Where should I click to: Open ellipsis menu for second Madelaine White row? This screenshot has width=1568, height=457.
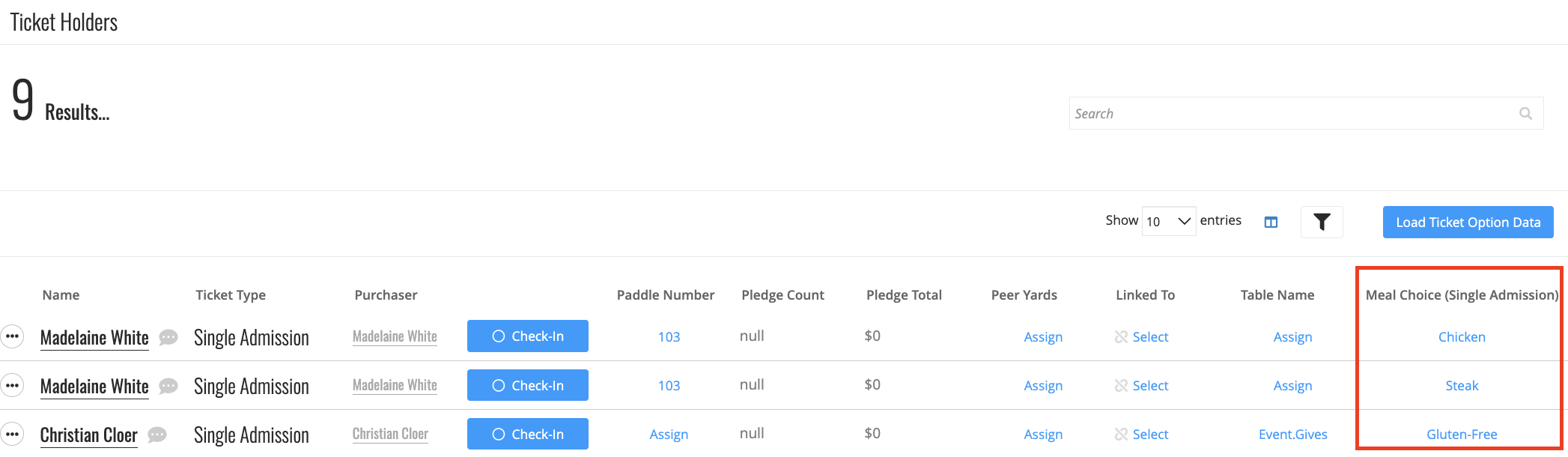12,385
